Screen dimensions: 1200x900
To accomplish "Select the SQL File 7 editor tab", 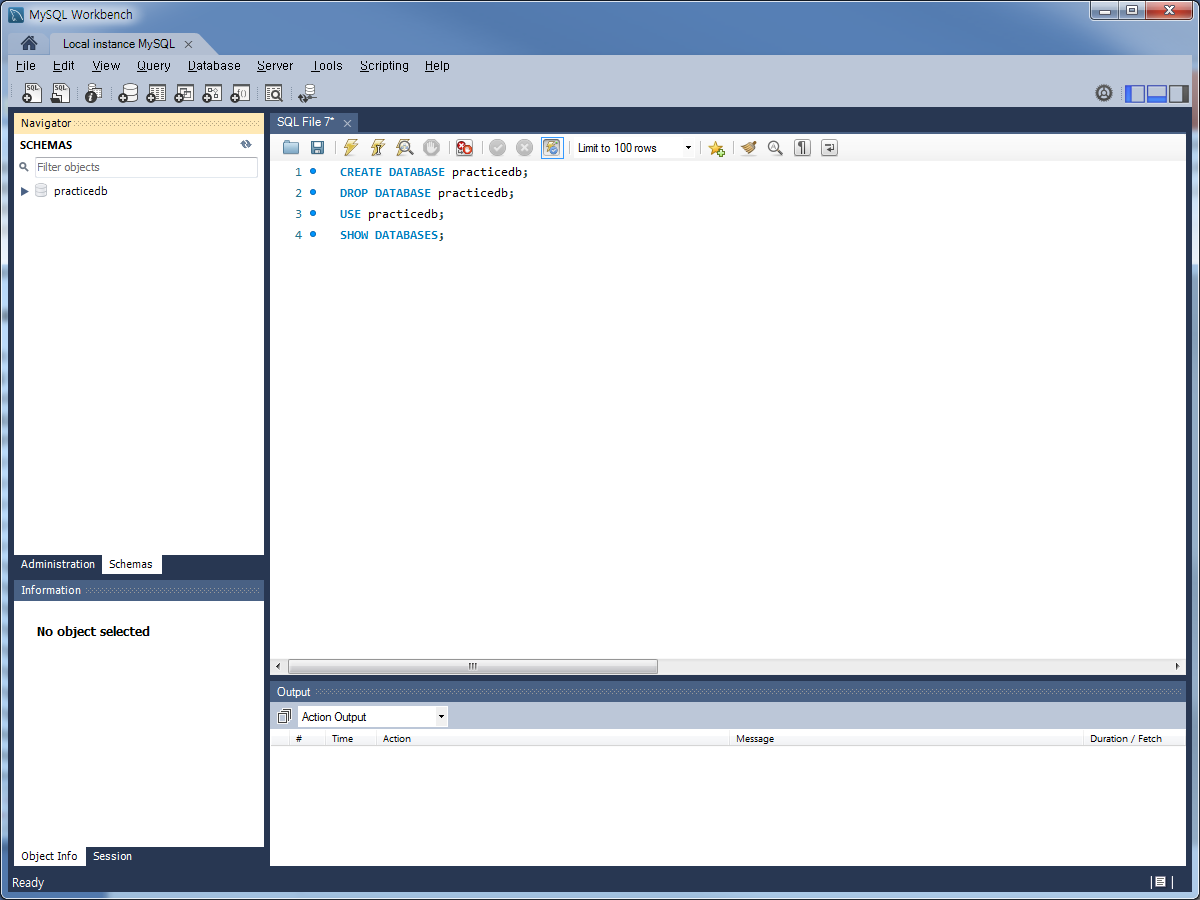I will click(306, 122).
